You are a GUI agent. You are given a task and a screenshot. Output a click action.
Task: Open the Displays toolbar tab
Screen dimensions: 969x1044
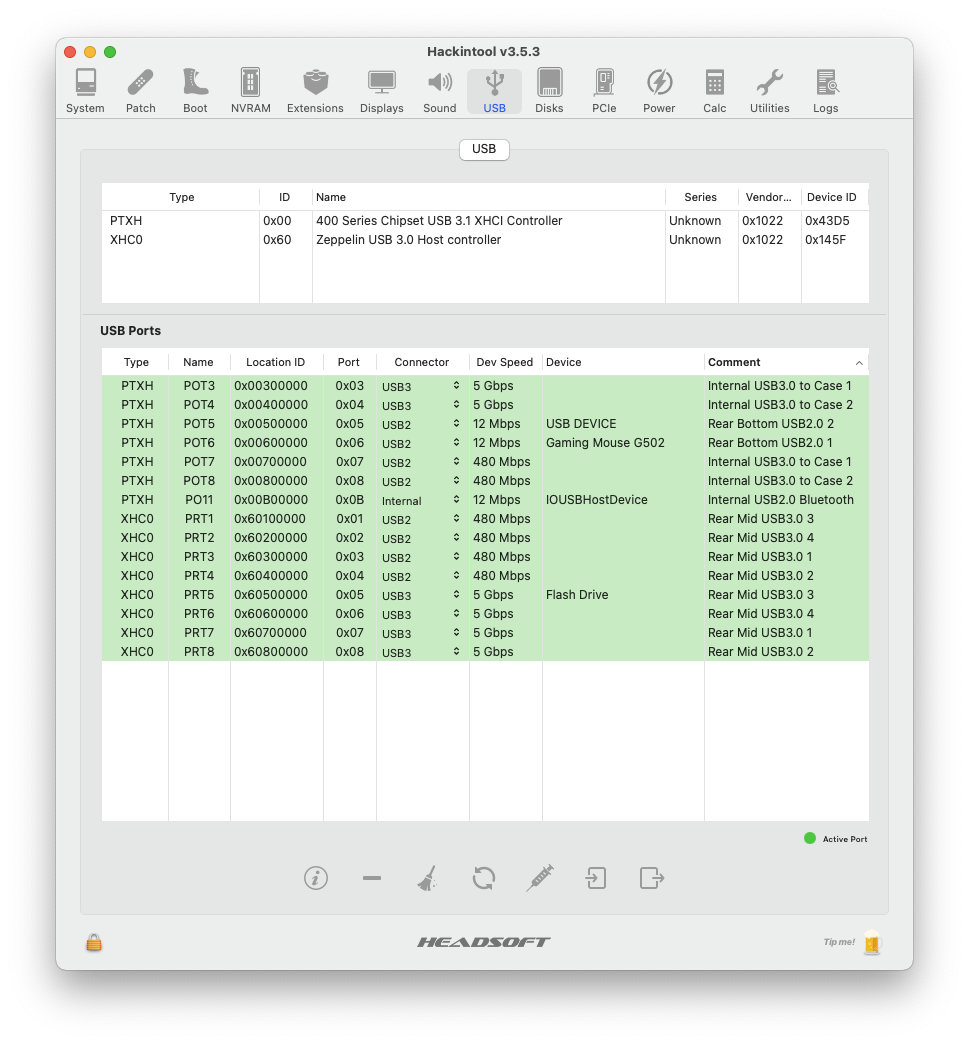[382, 91]
